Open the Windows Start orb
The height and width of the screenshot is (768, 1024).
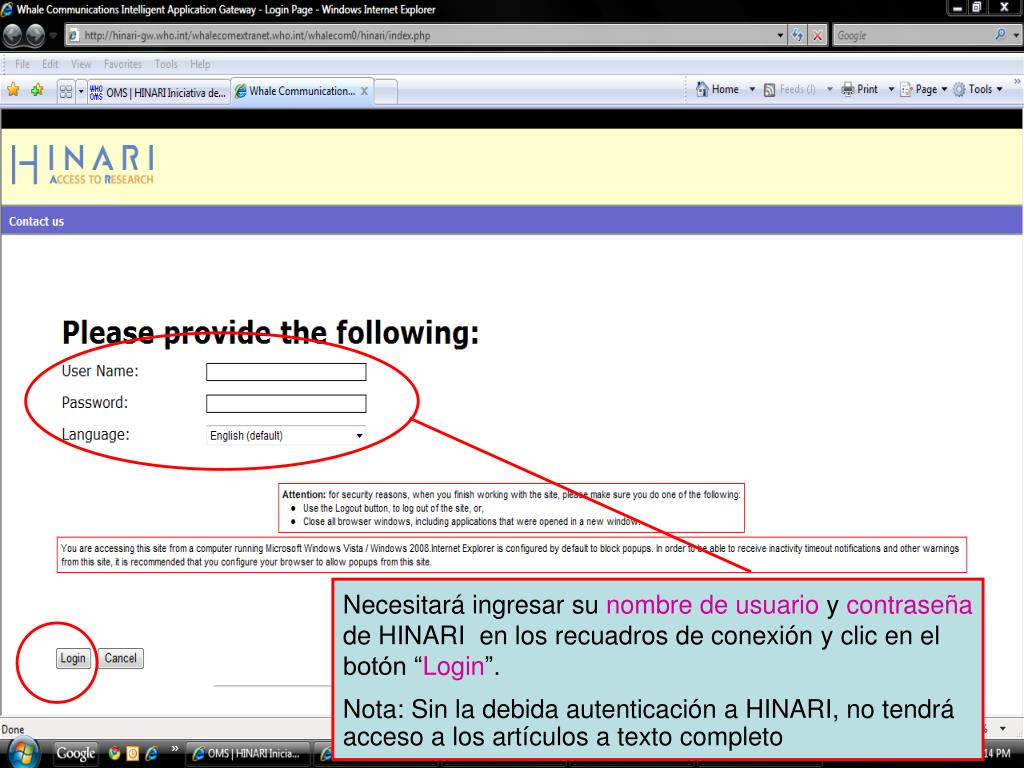click(24, 753)
